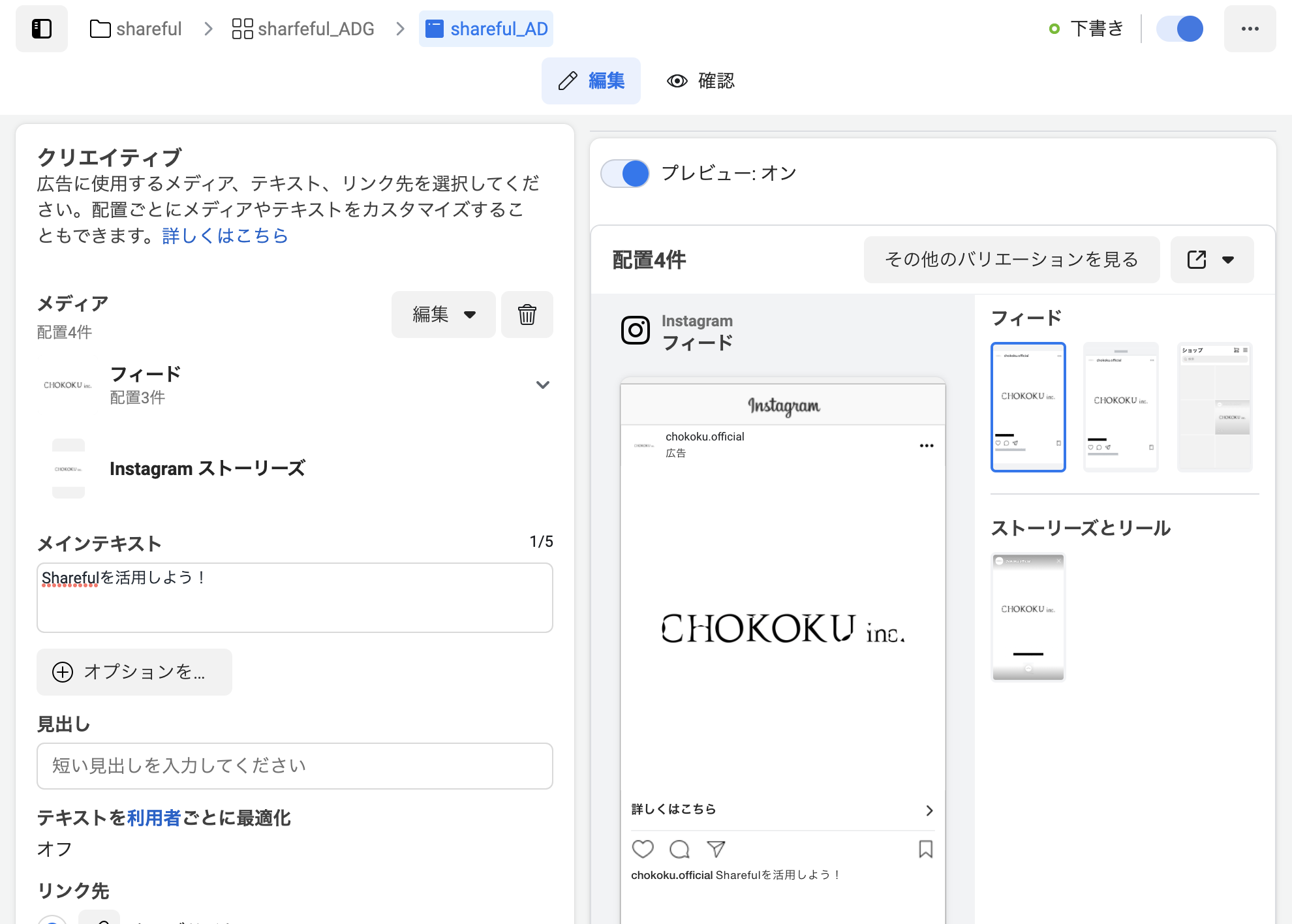Select the ストーリーズとリール preview thumbnail
The image size is (1292, 924).
pyautogui.click(x=1028, y=617)
